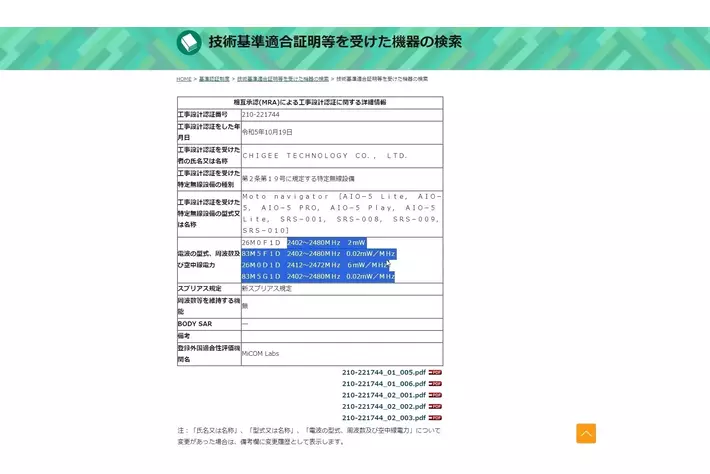Go to HOME in the breadcrumb
710x474 pixels.
[x=184, y=79]
